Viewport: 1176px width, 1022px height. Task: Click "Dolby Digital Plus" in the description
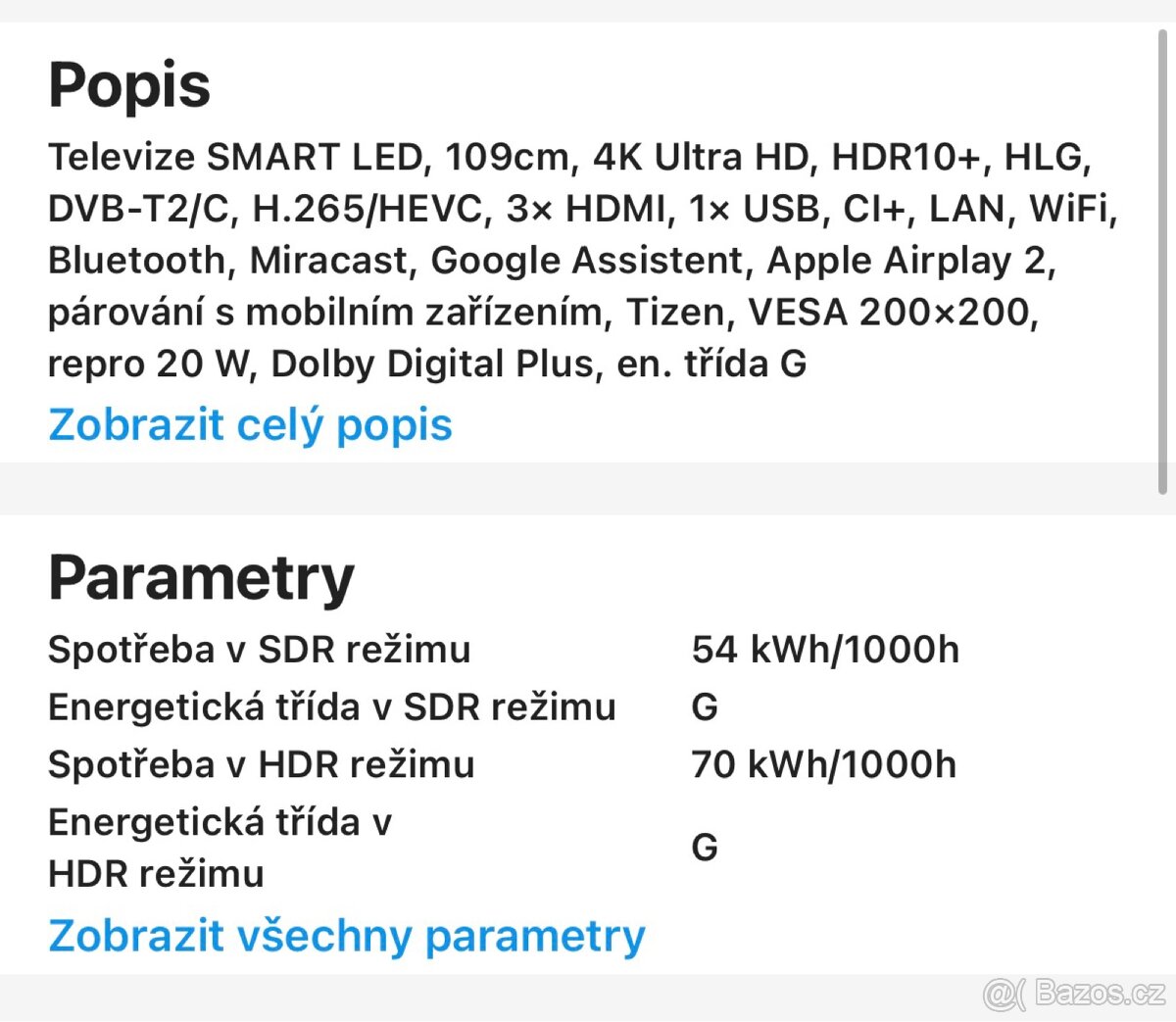432,365
